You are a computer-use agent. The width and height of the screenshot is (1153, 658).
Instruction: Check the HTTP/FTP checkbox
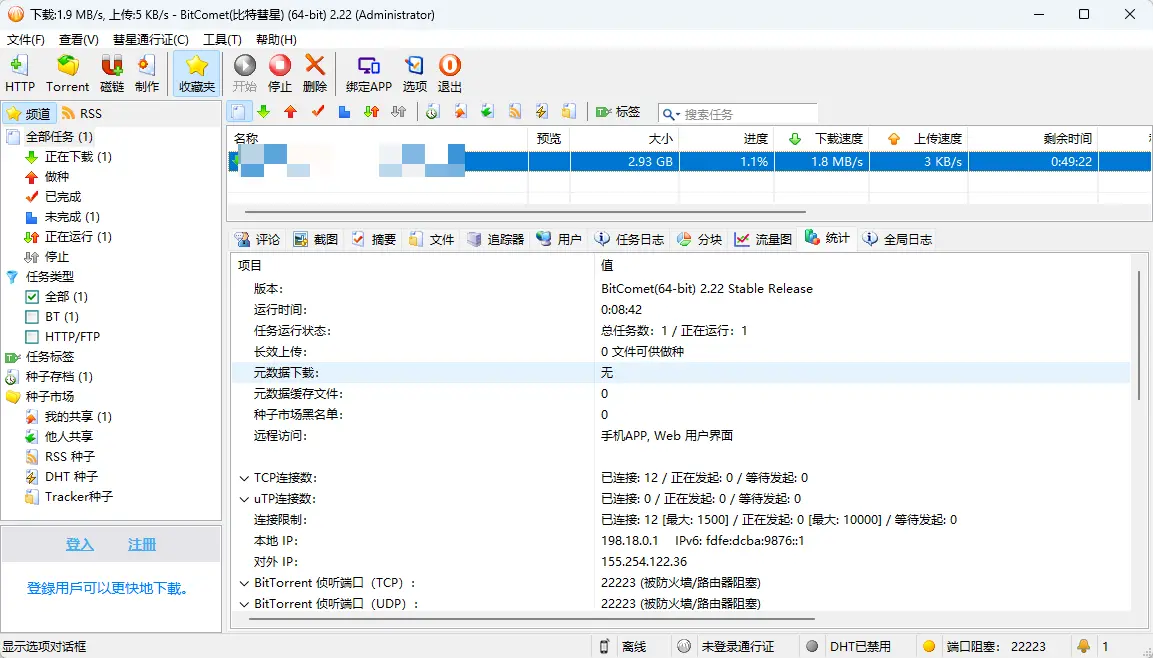click(x=32, y=337)
